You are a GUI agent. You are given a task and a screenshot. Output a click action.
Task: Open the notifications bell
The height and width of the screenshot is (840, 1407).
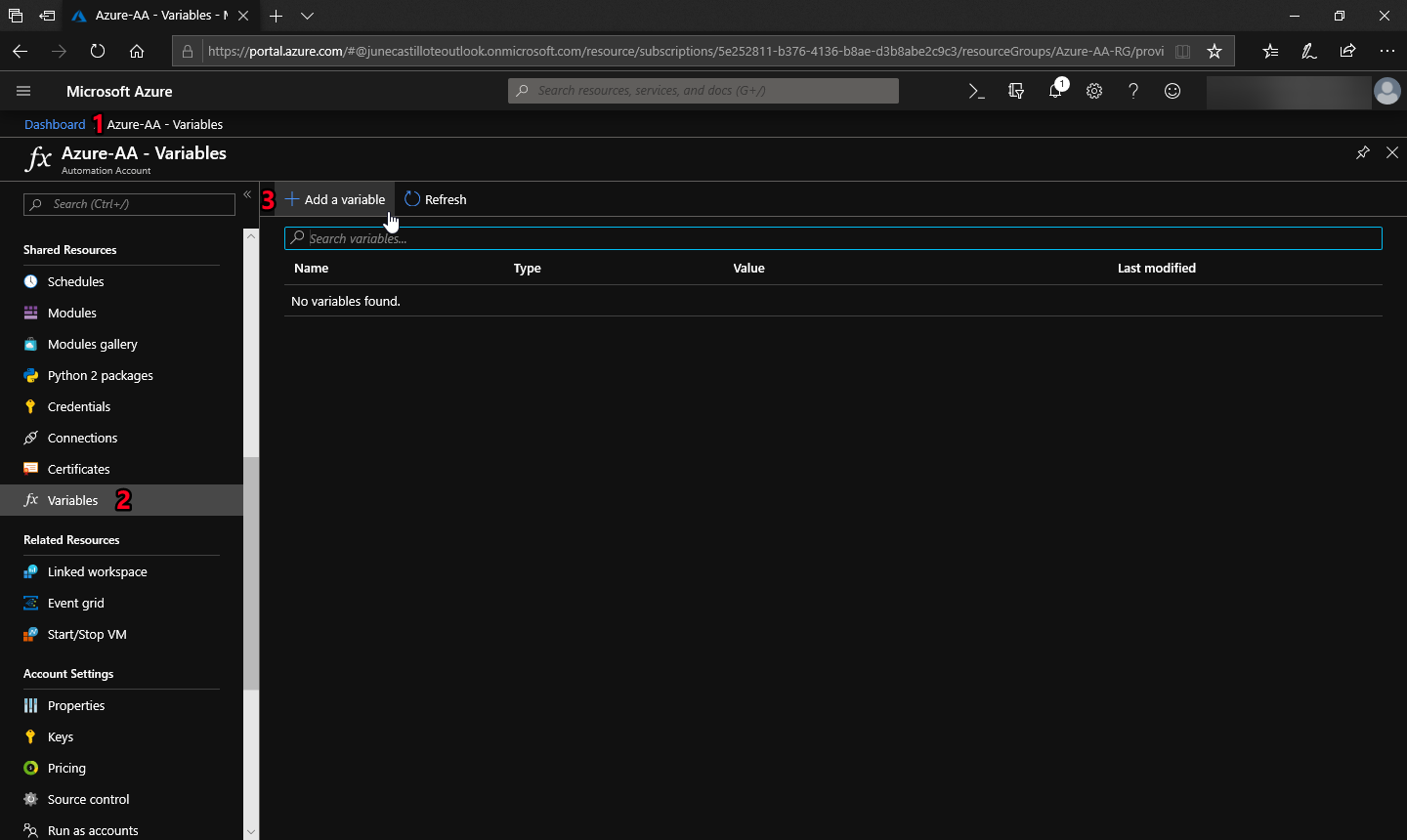[x=1055, y=90]
